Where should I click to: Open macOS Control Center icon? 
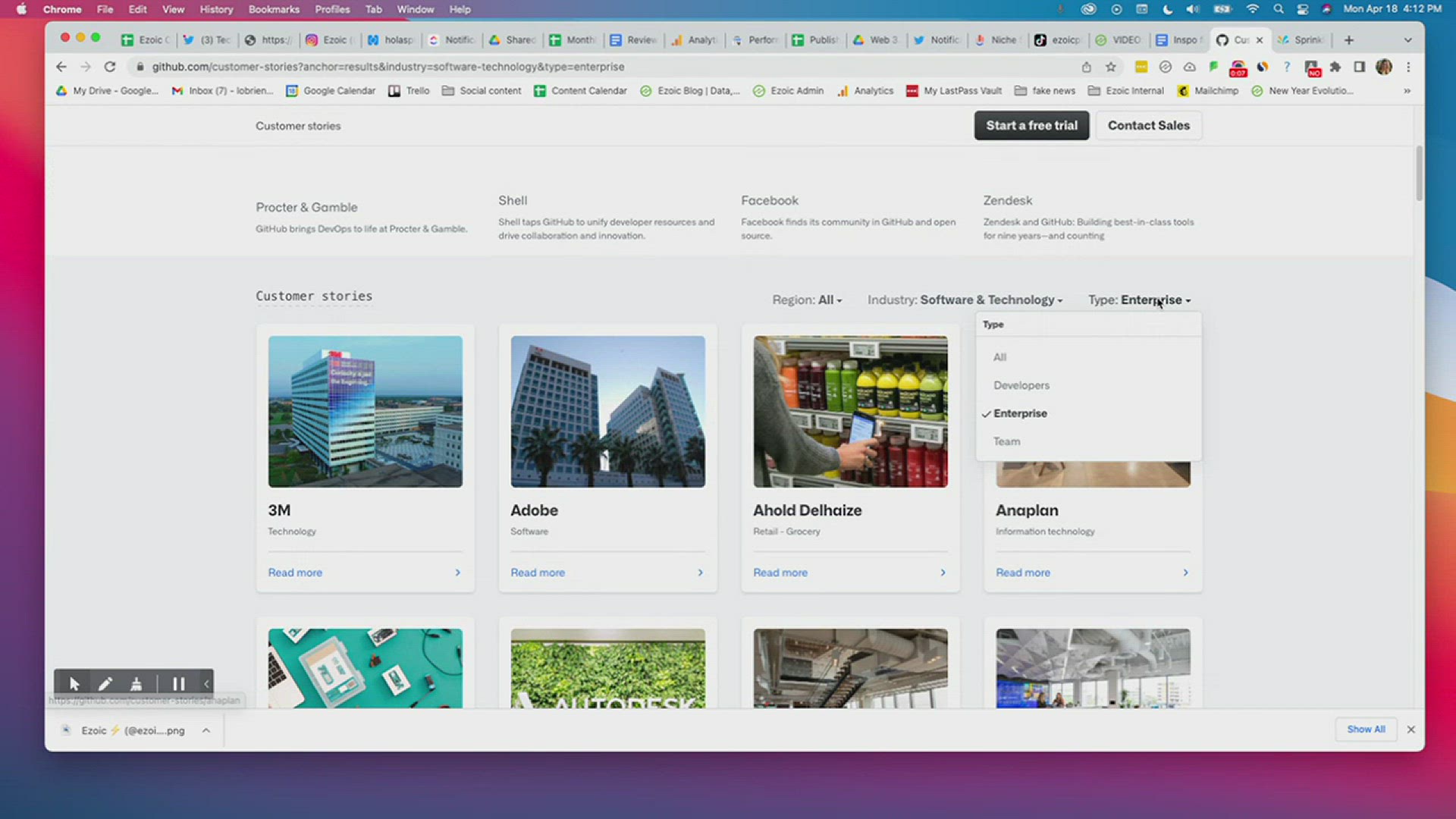1303,9
